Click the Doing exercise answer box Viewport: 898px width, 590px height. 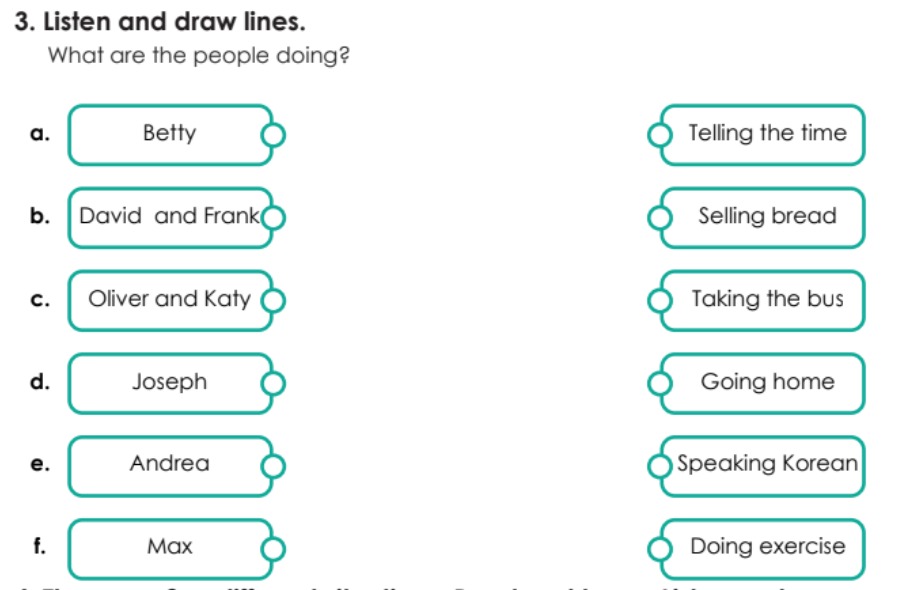762,549
